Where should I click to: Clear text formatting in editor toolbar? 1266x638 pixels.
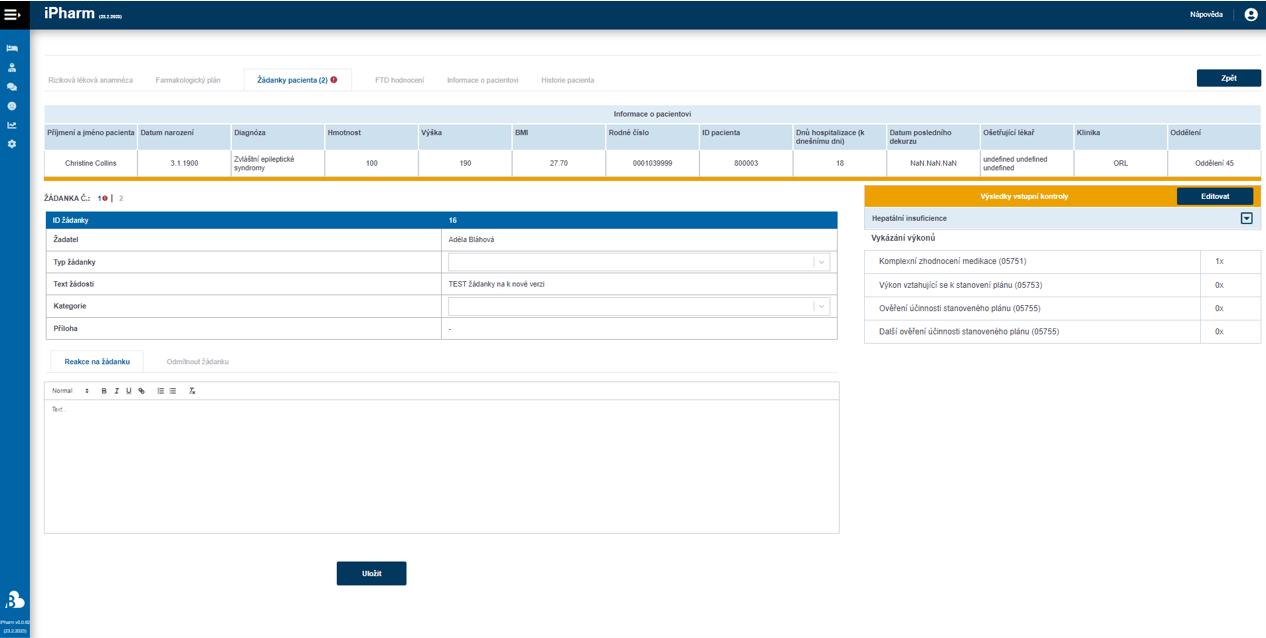point(192,391)
